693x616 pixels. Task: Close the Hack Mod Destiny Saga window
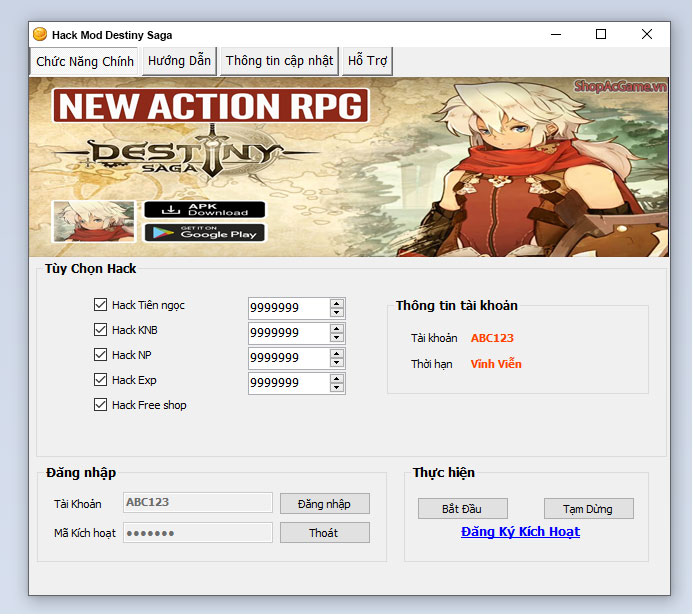point(647,34)
